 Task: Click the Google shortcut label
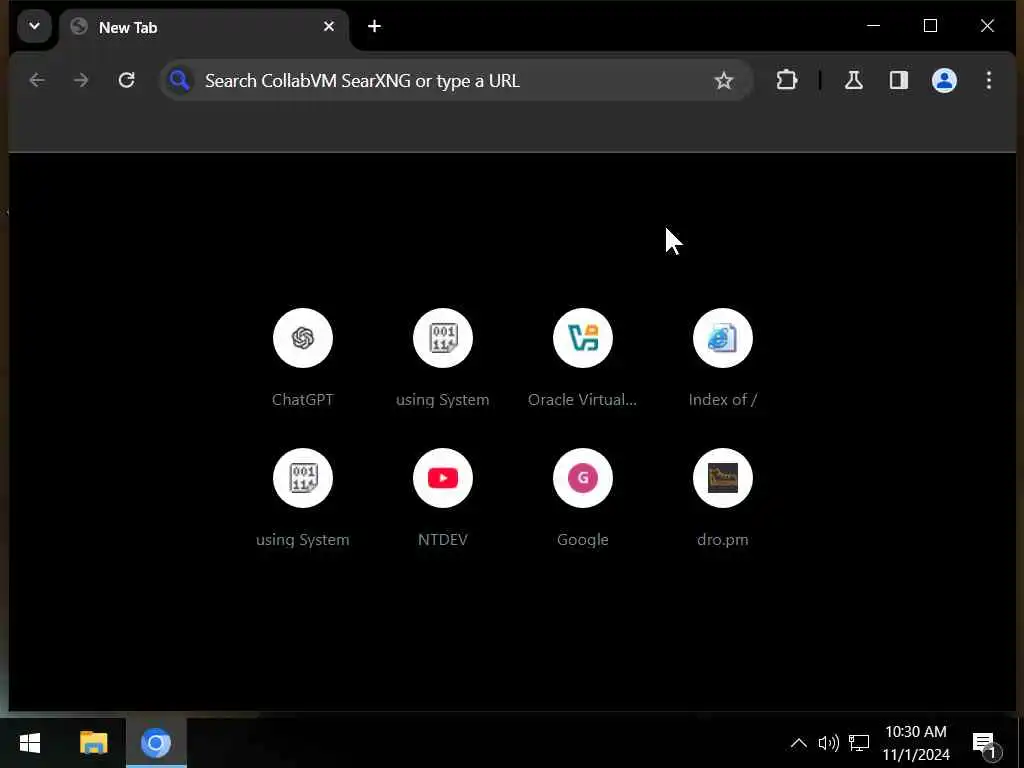coord(583,539)
